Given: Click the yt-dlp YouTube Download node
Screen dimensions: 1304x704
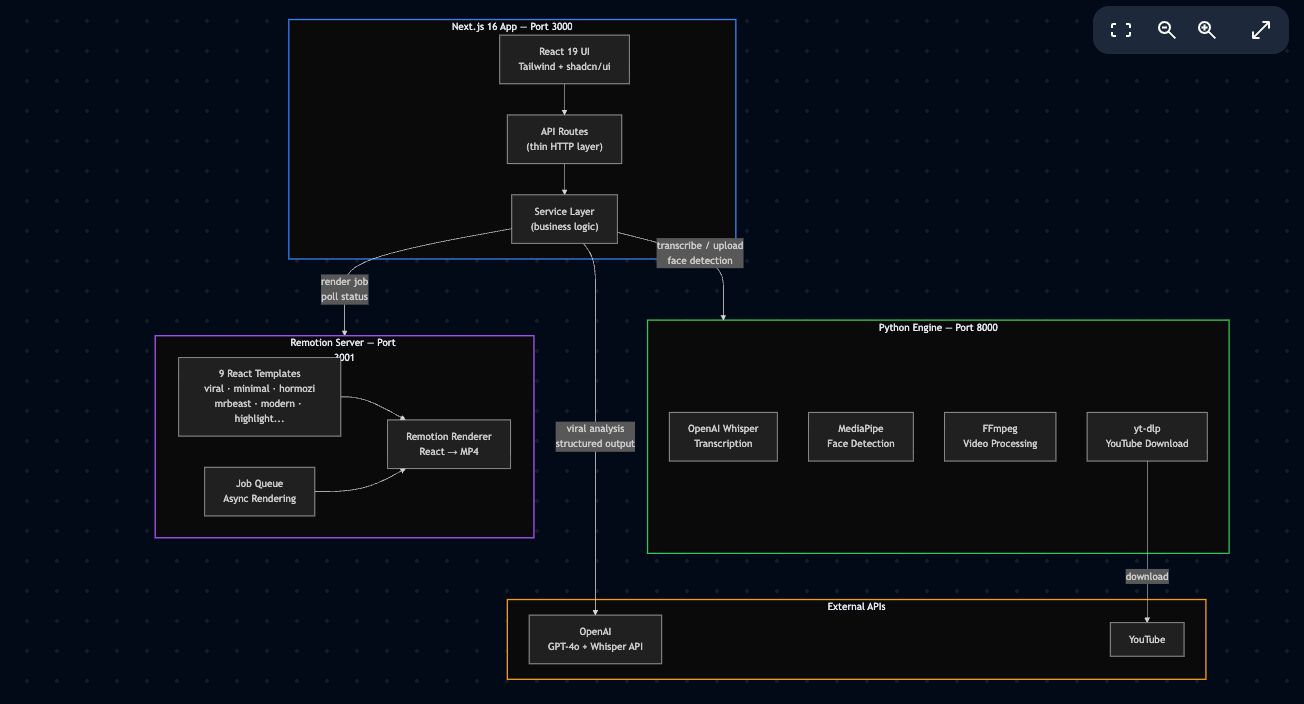Looking at the screenshot, I should 1147,436.
